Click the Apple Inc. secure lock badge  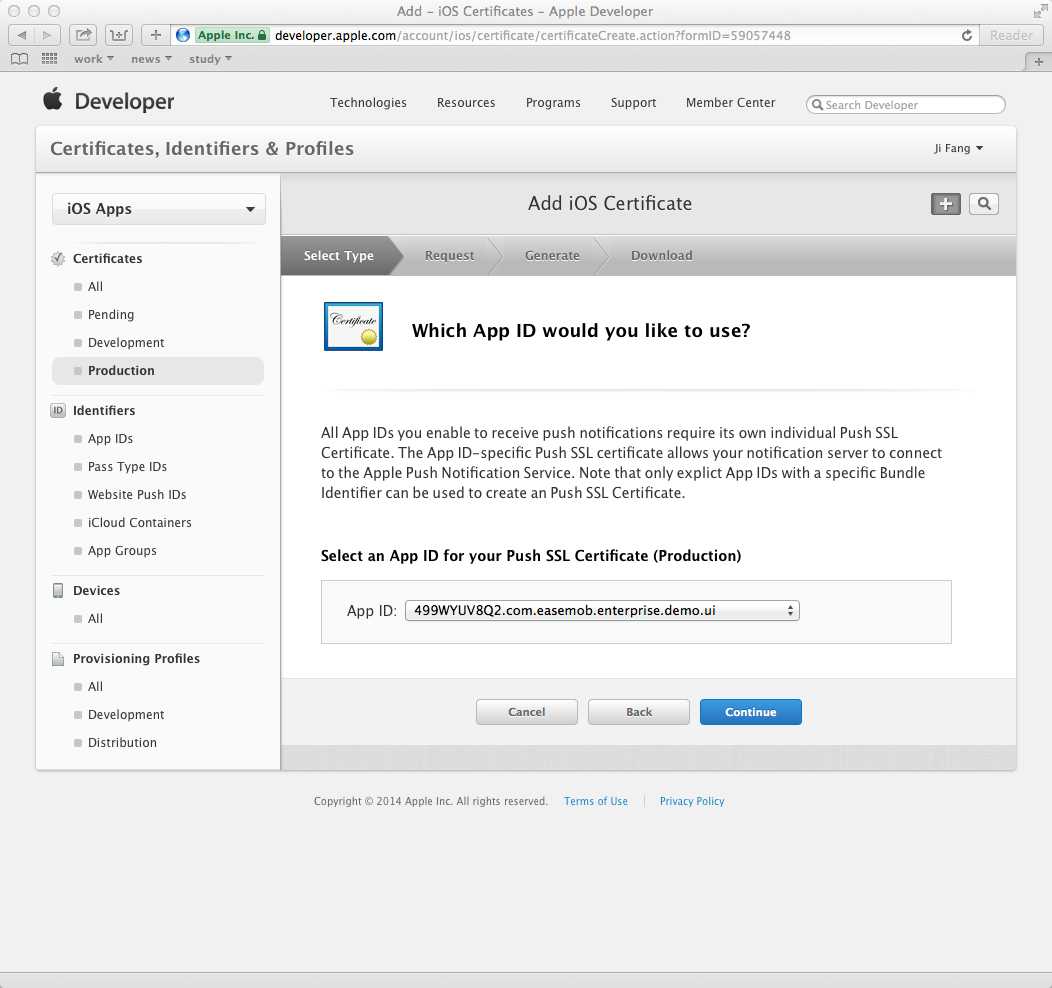pyautogui.click(x=232, y=35)
